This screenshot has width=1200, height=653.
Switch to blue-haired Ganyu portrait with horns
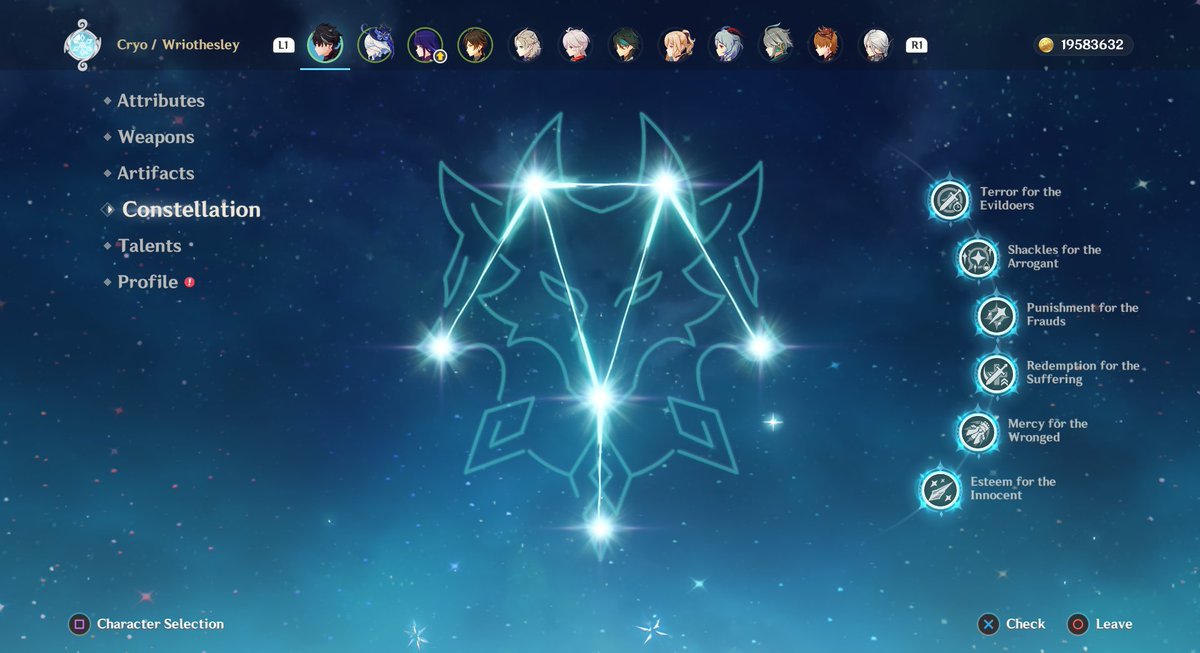[x=727, y=45]
